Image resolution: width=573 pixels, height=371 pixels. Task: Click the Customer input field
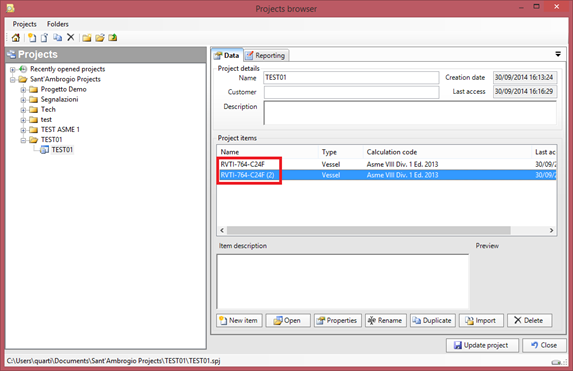[351, 92]
